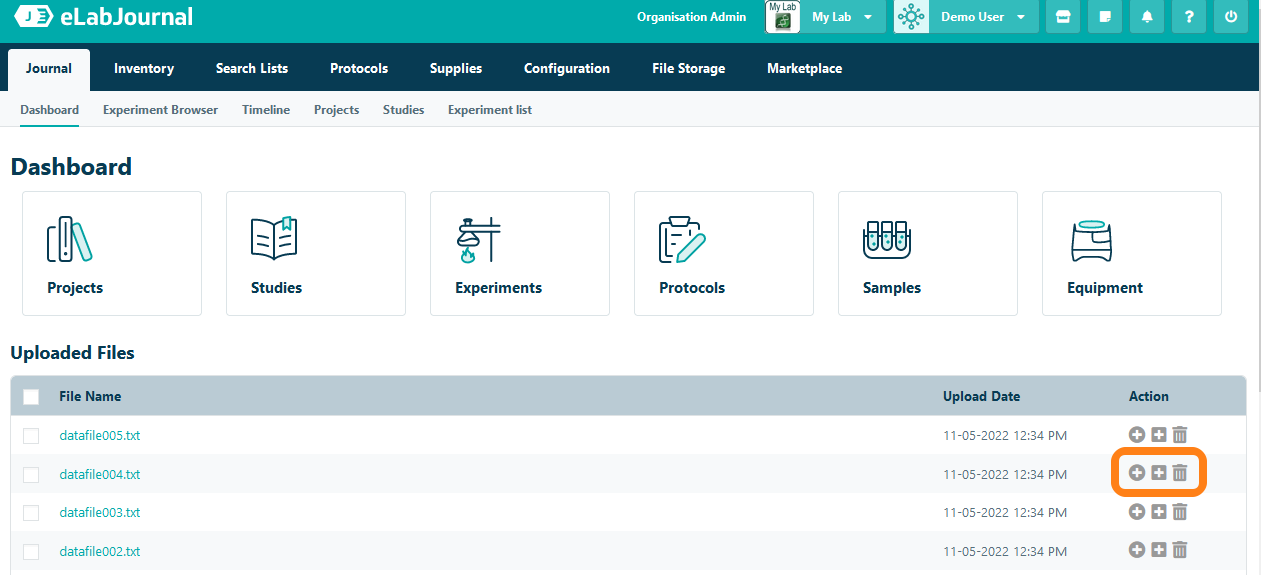Check the box next to datafile005.txt
1261x575 pixels.
pyautogui.click(x=31, y=436)
